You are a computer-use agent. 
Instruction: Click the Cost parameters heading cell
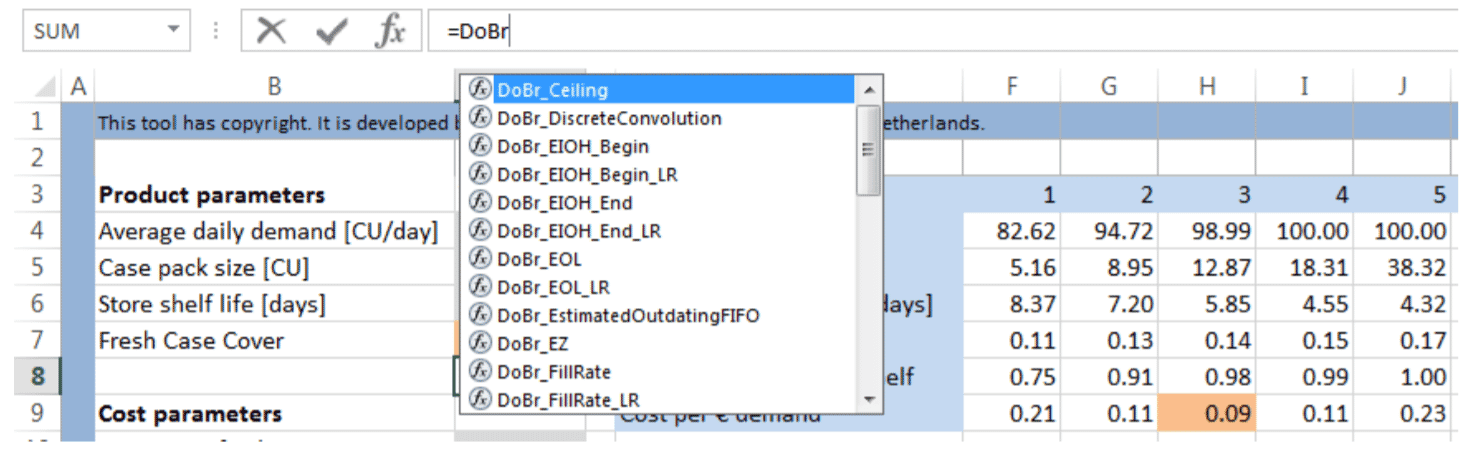[x=275, y=414]
